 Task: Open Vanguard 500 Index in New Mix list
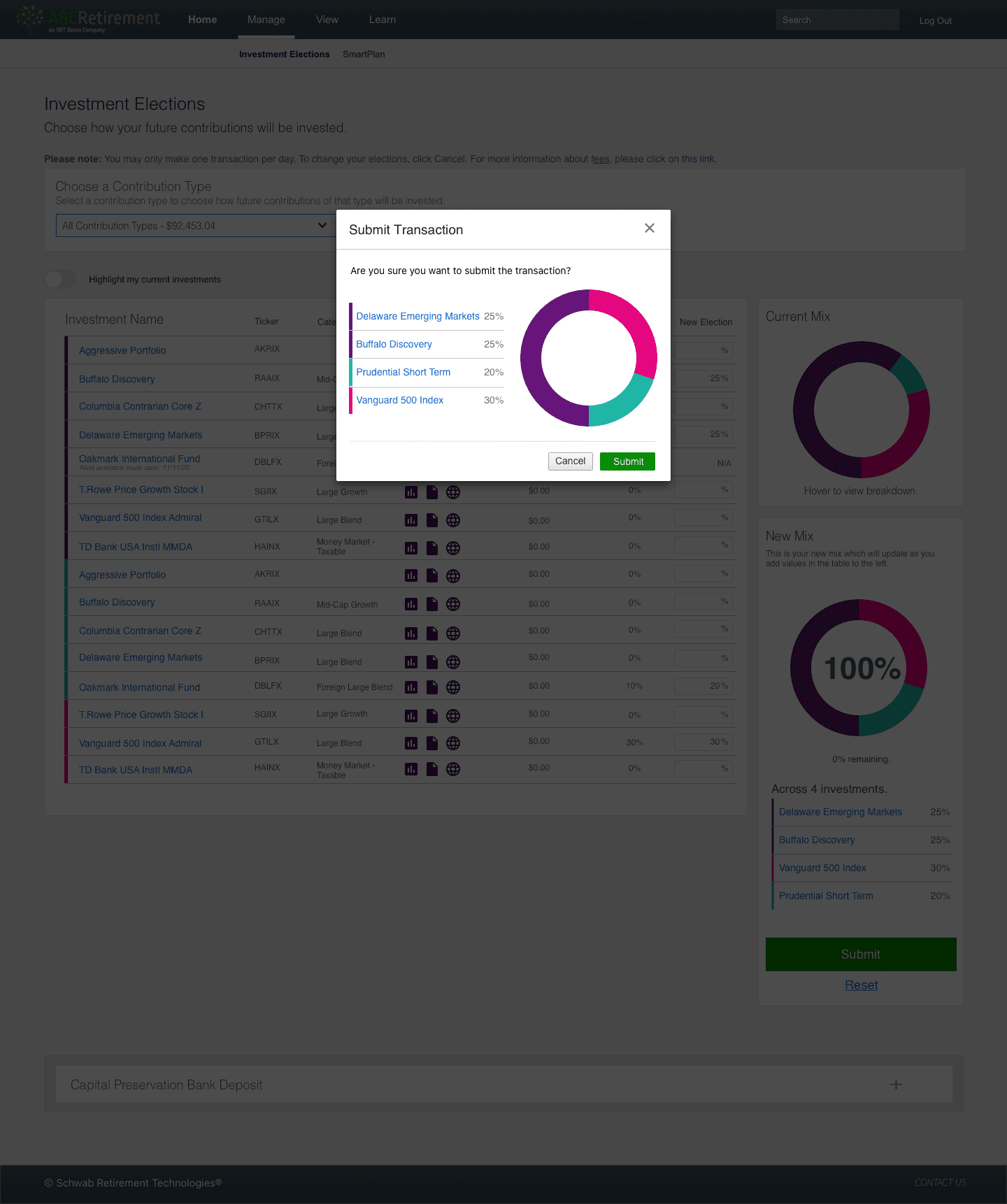click(822, 868)
